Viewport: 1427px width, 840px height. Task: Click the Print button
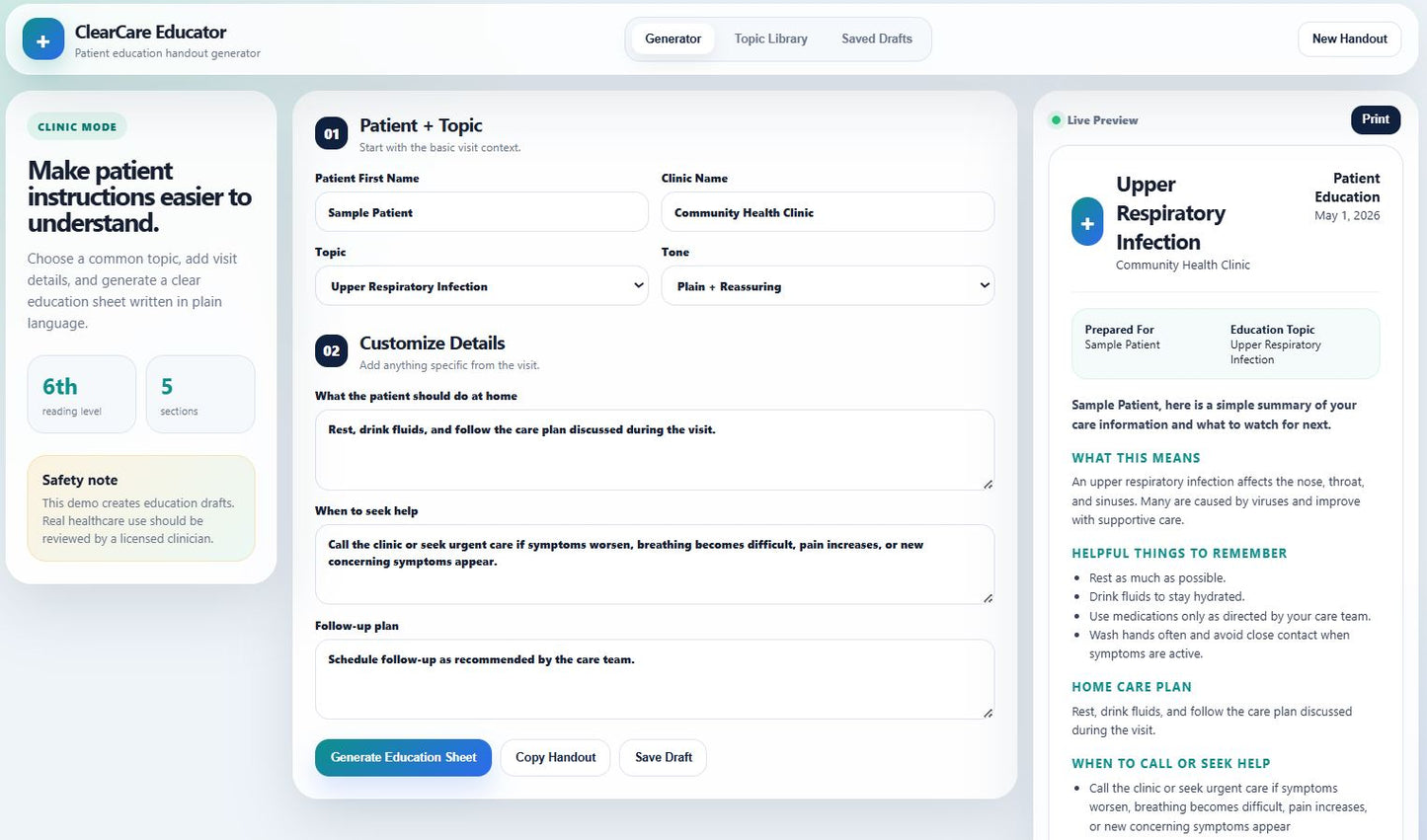click(1376, 119)
